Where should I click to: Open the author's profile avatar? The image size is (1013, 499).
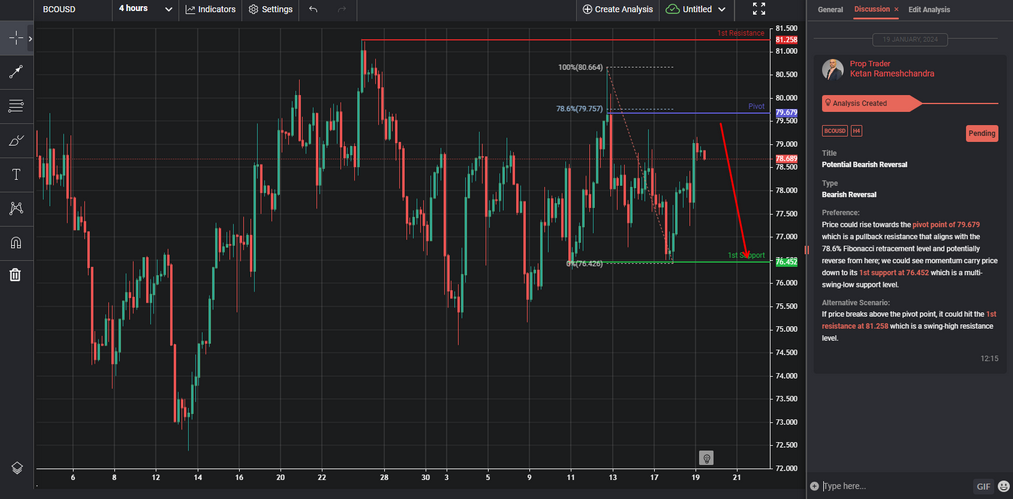tap(833, 69)
